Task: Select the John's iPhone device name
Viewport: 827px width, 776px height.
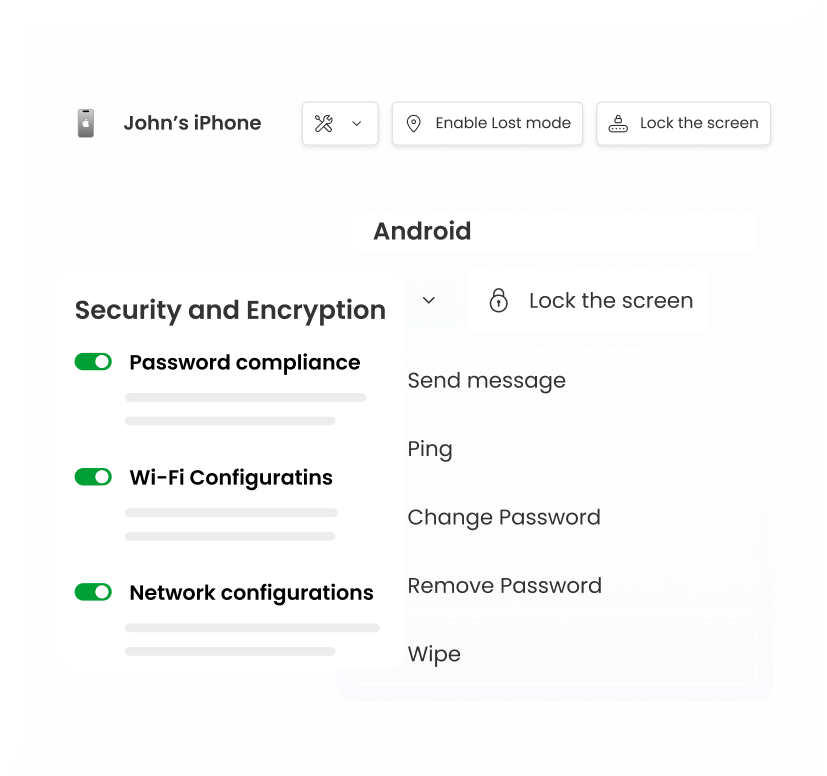Action: (x=192, y=123)
